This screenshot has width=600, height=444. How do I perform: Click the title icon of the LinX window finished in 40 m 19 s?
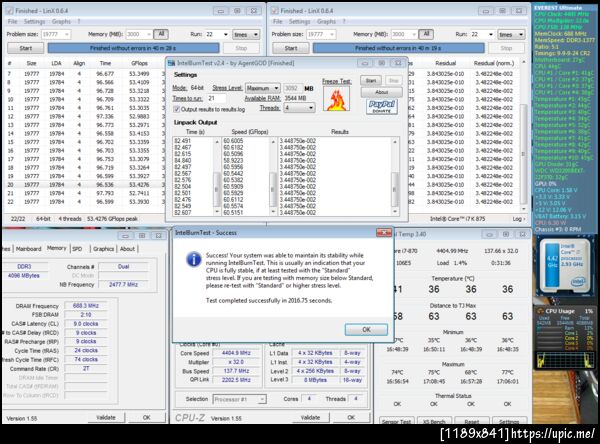coord(274,11)
